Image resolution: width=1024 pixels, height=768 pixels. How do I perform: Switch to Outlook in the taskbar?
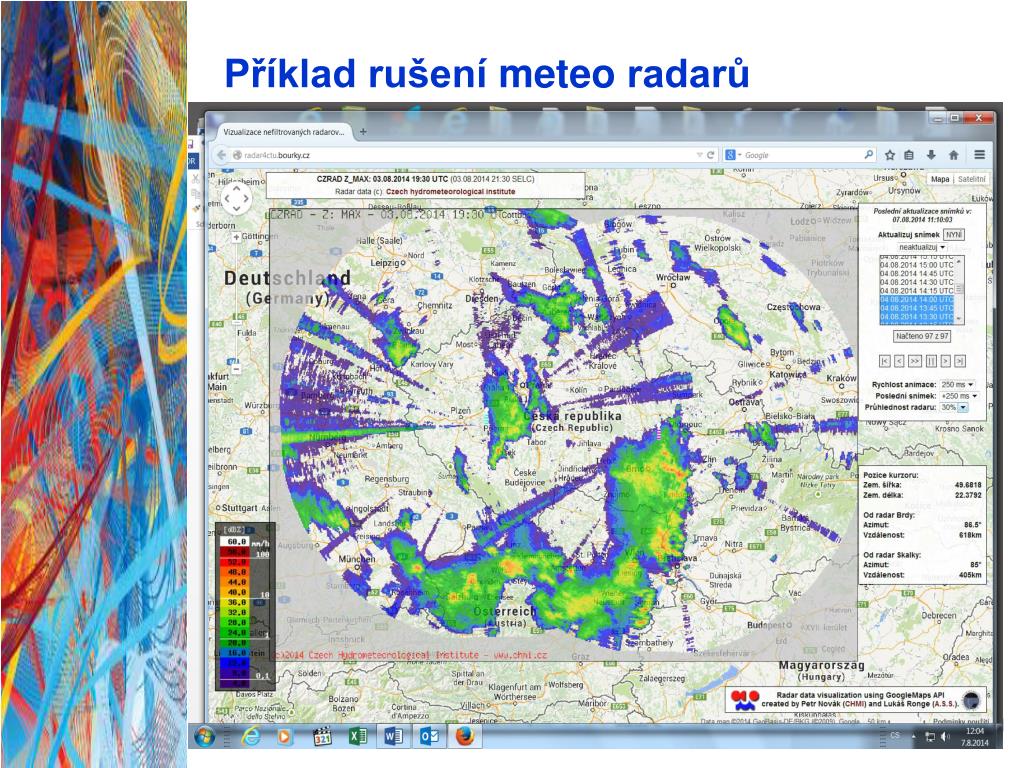pos(429,737)
